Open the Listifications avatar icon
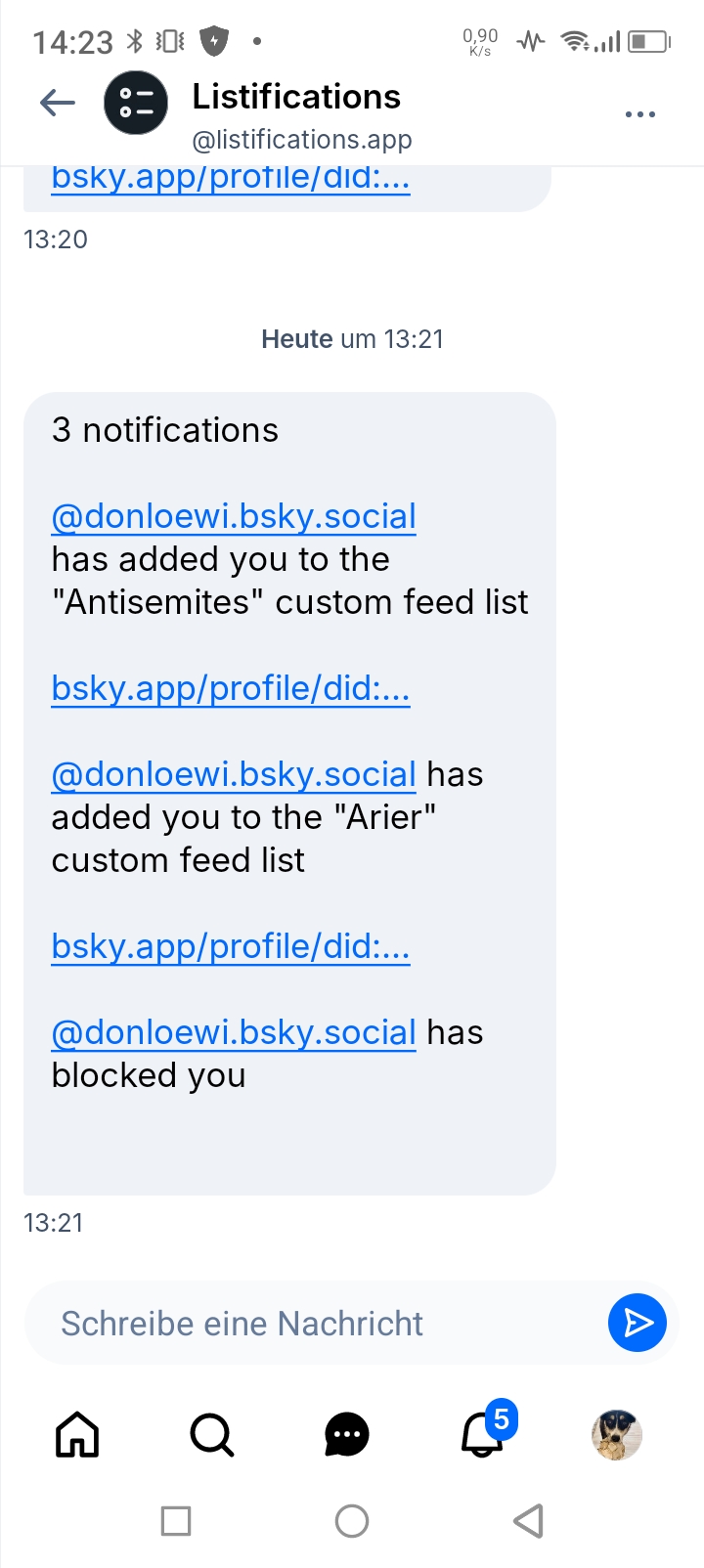 pos(136,103)
